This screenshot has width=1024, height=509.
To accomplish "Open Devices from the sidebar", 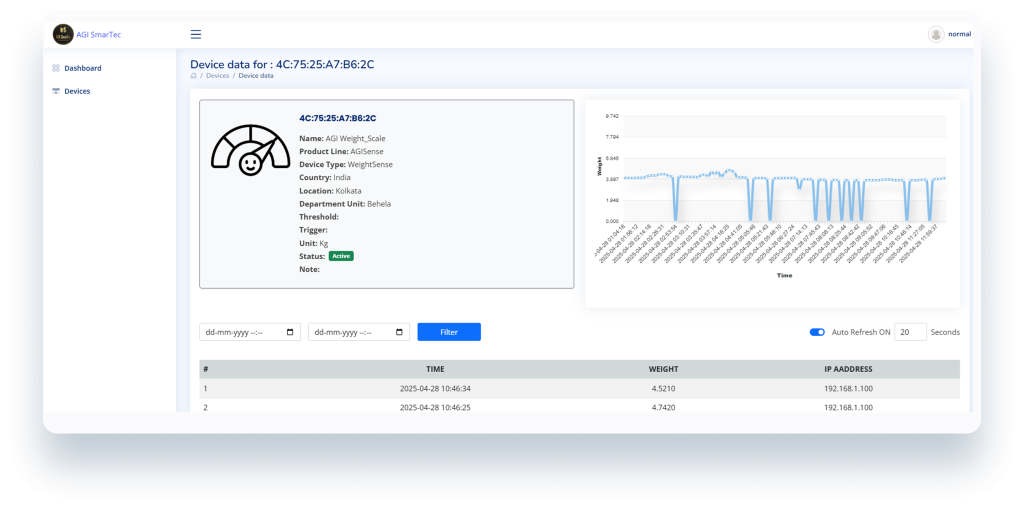I will (77, 91).
